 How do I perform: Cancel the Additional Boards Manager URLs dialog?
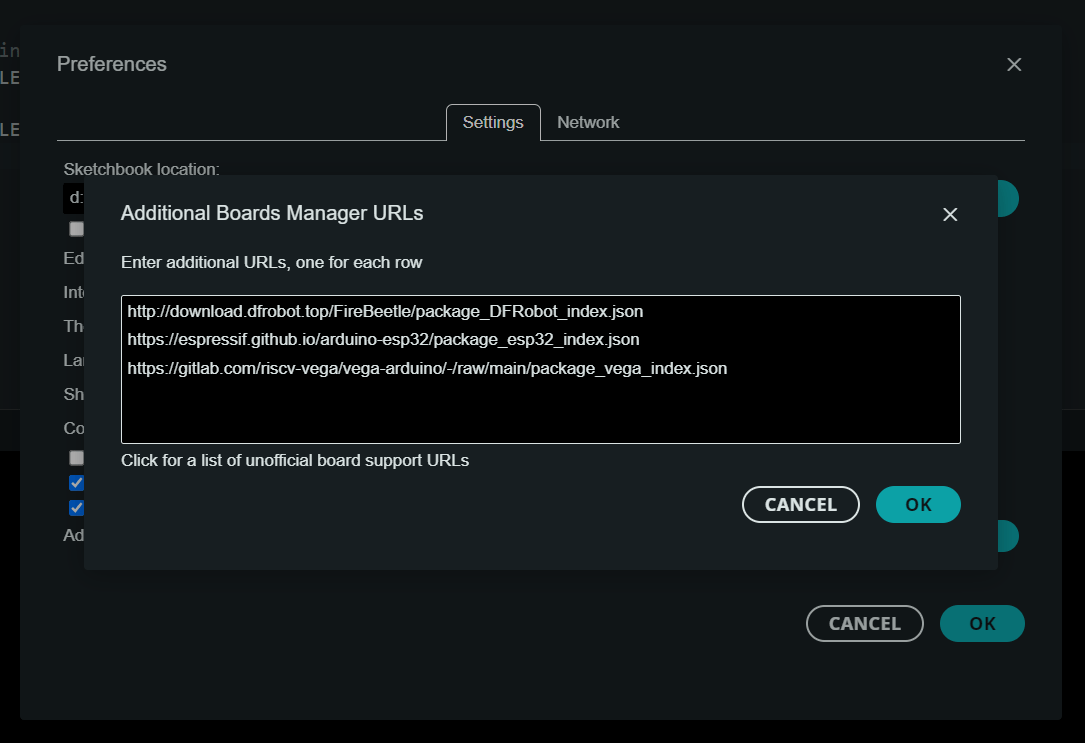point(801,504)
